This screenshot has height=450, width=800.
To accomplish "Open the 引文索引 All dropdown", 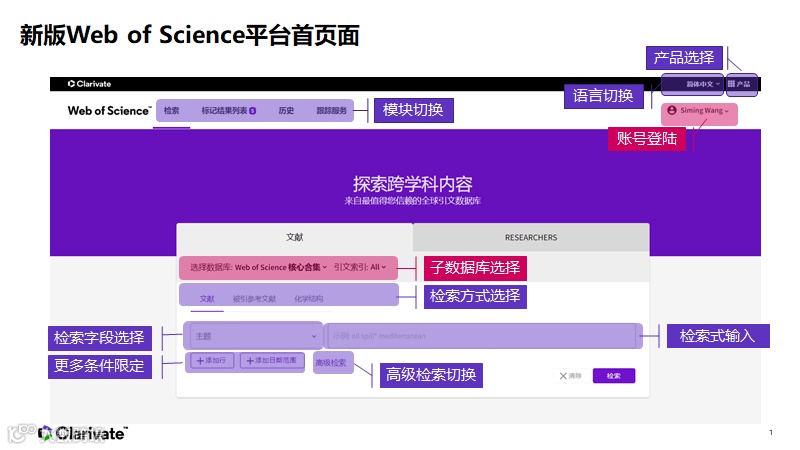I will (x=360, y=267).
